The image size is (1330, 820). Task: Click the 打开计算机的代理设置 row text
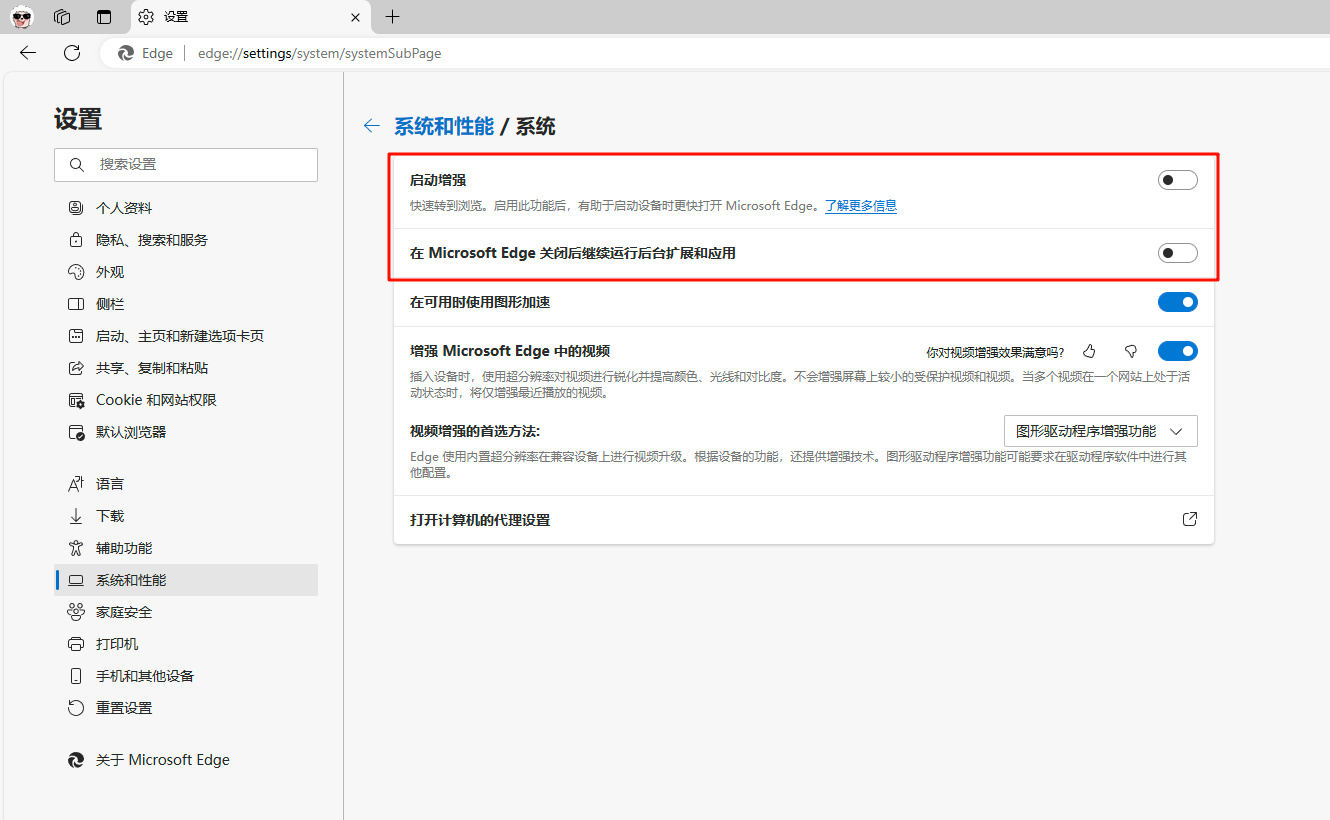pyautogui.click(x=480, y=520)
